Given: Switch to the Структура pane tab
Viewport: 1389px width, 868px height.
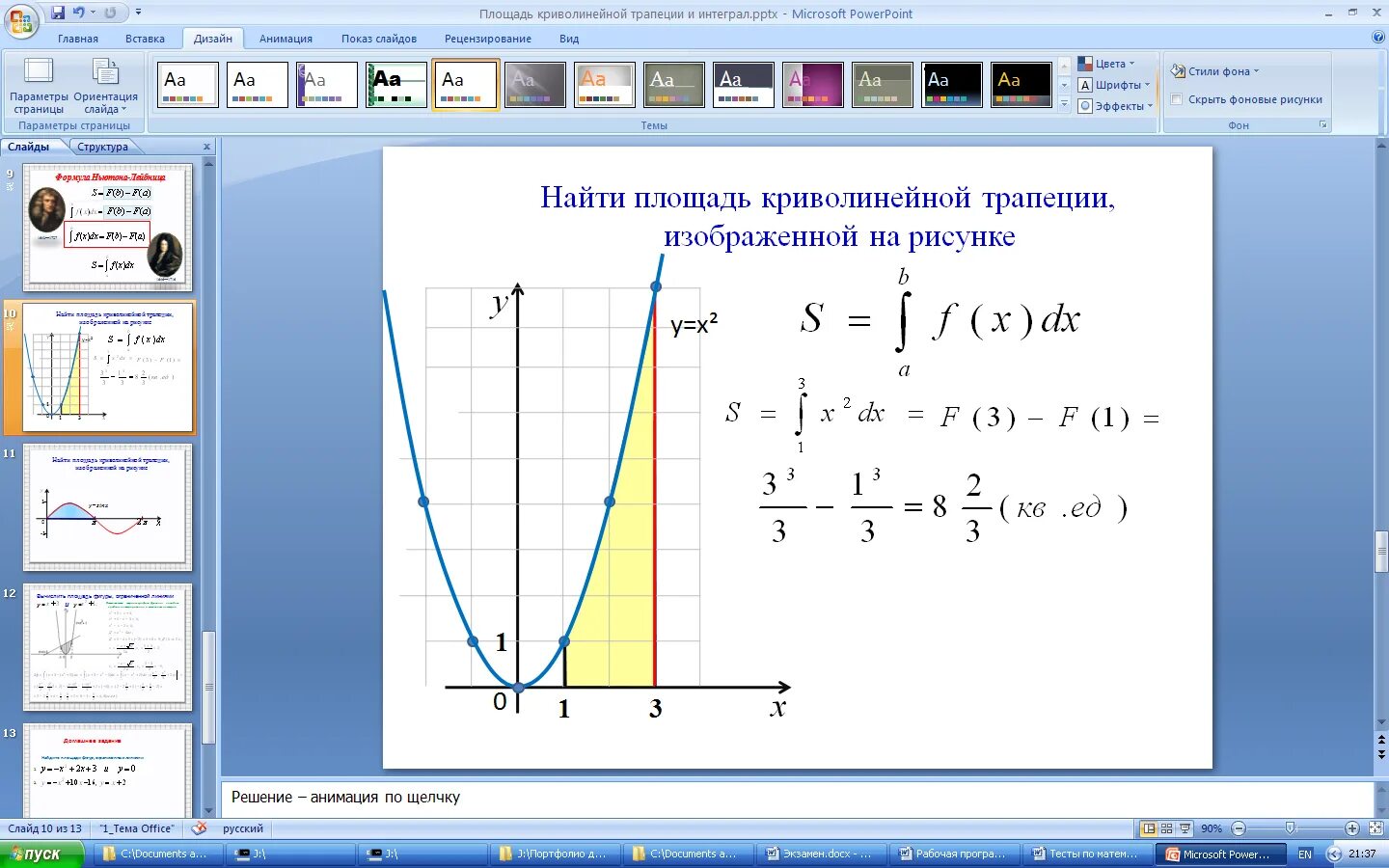Looking at the screenshot, I should [x=103, y=147].
